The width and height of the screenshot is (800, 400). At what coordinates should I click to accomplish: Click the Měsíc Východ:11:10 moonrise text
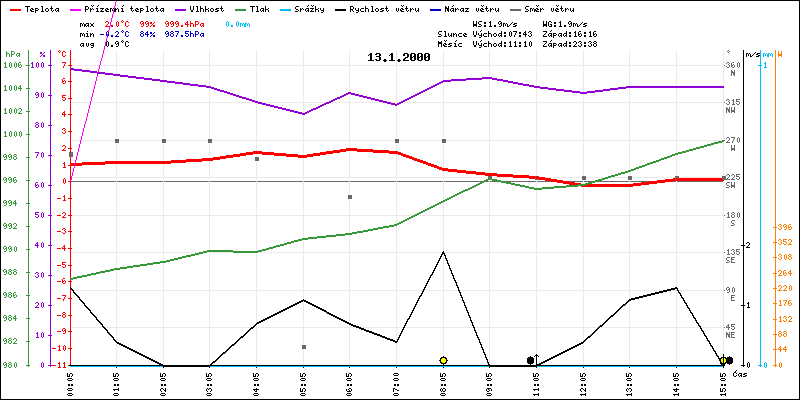pos(490,44)
